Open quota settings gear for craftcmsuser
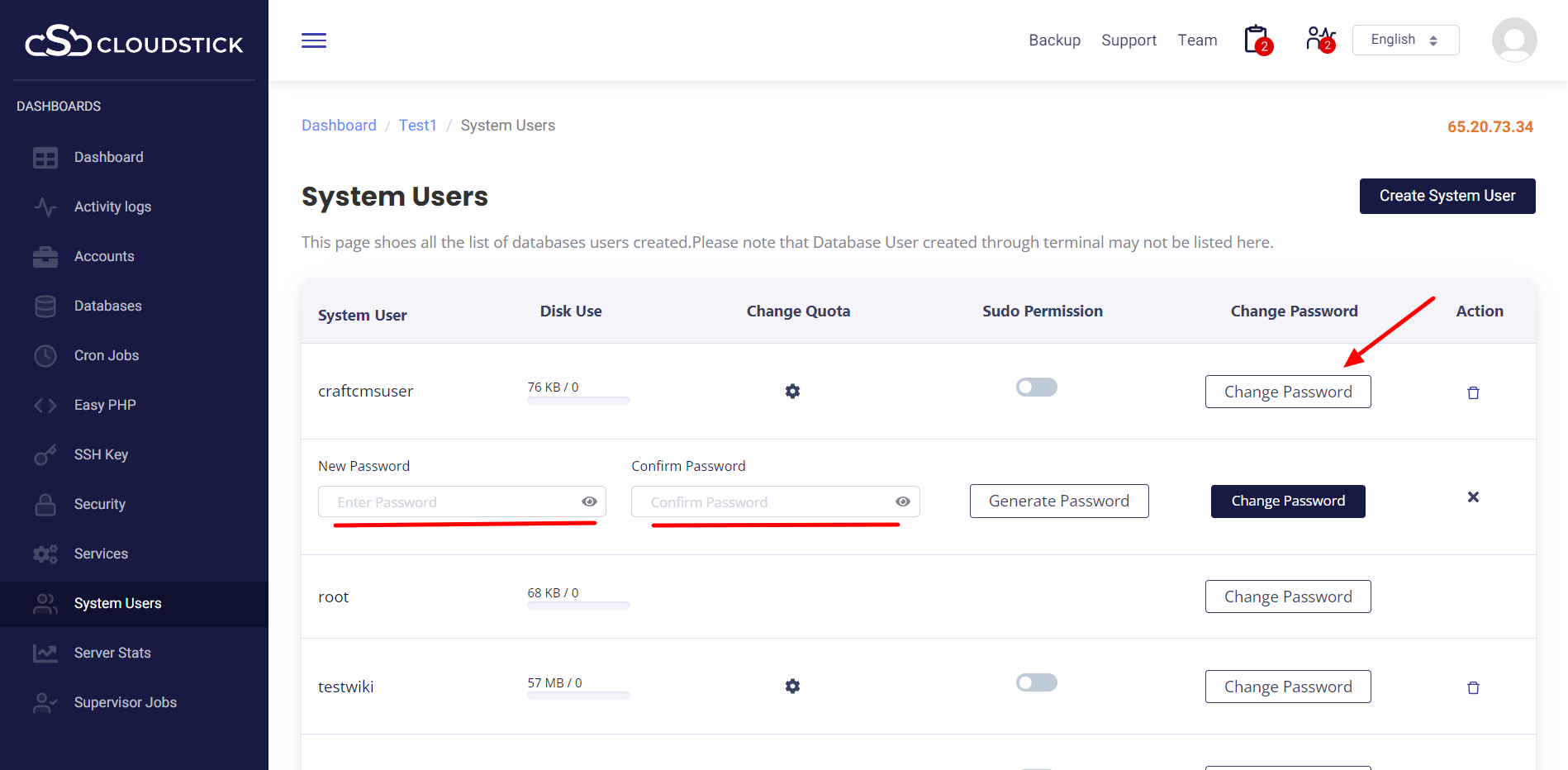This screenshot has height=770, width=1568. (792, 392)
